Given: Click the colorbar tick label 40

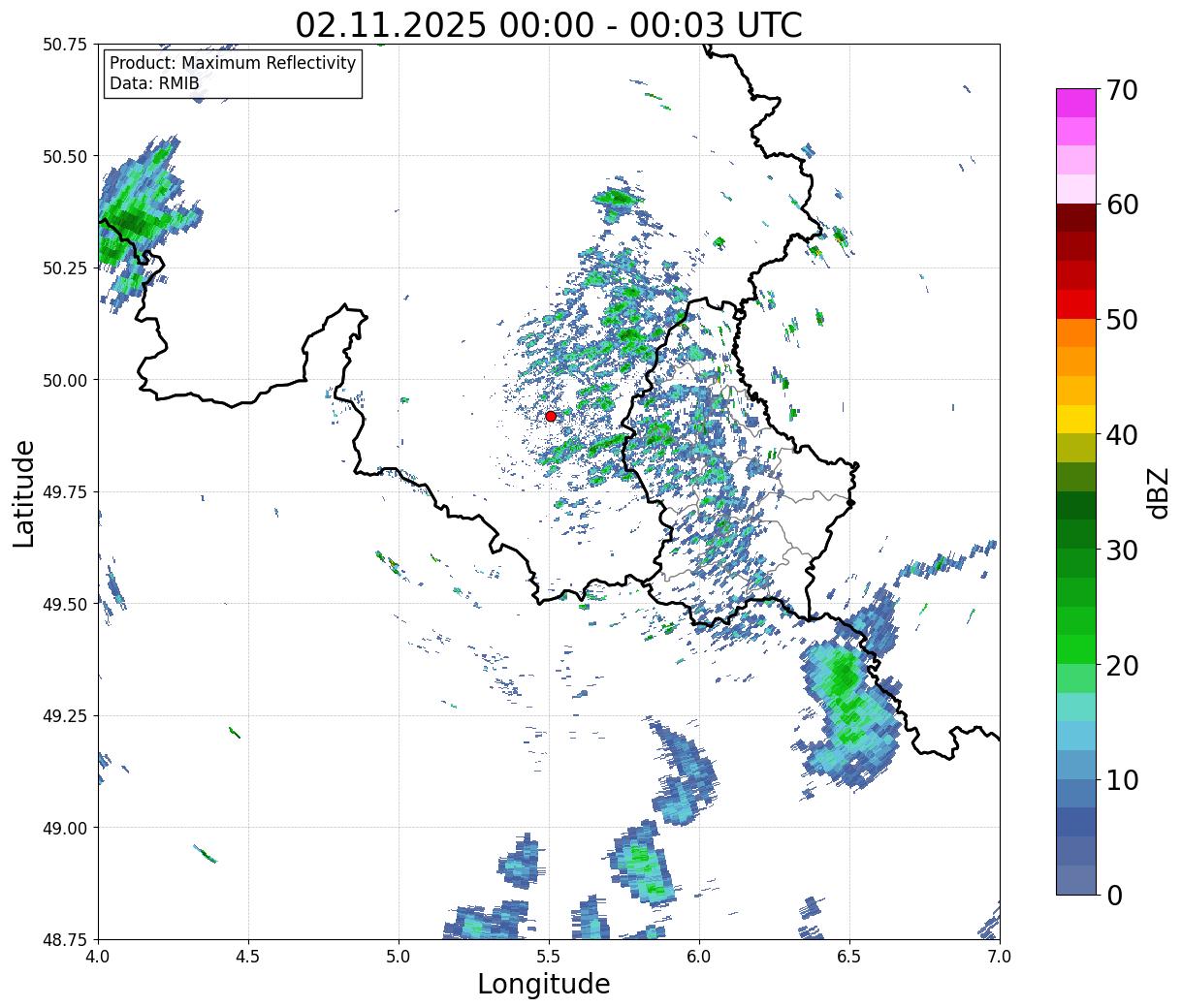Looking at the screenshot, I should [x=1122, y=434].
